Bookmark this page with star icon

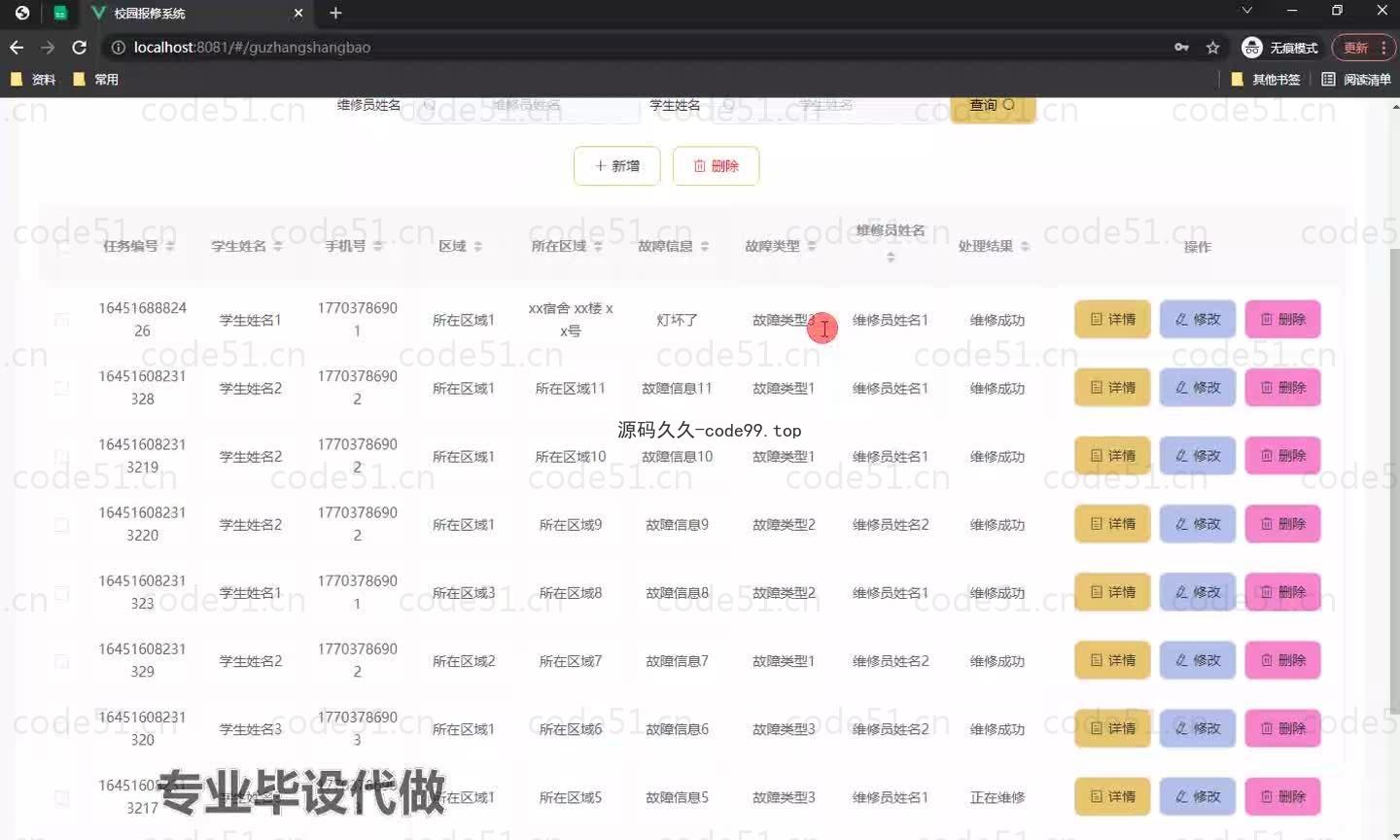(1212, 47)
